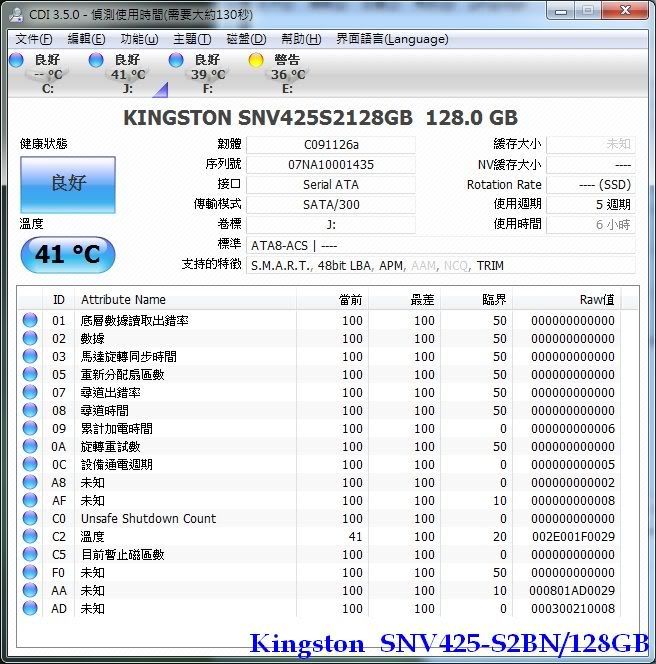The width and height of the screenshot is (656, 664).
Task: Click raw value 000801AD0029
Action: (572, 590)
